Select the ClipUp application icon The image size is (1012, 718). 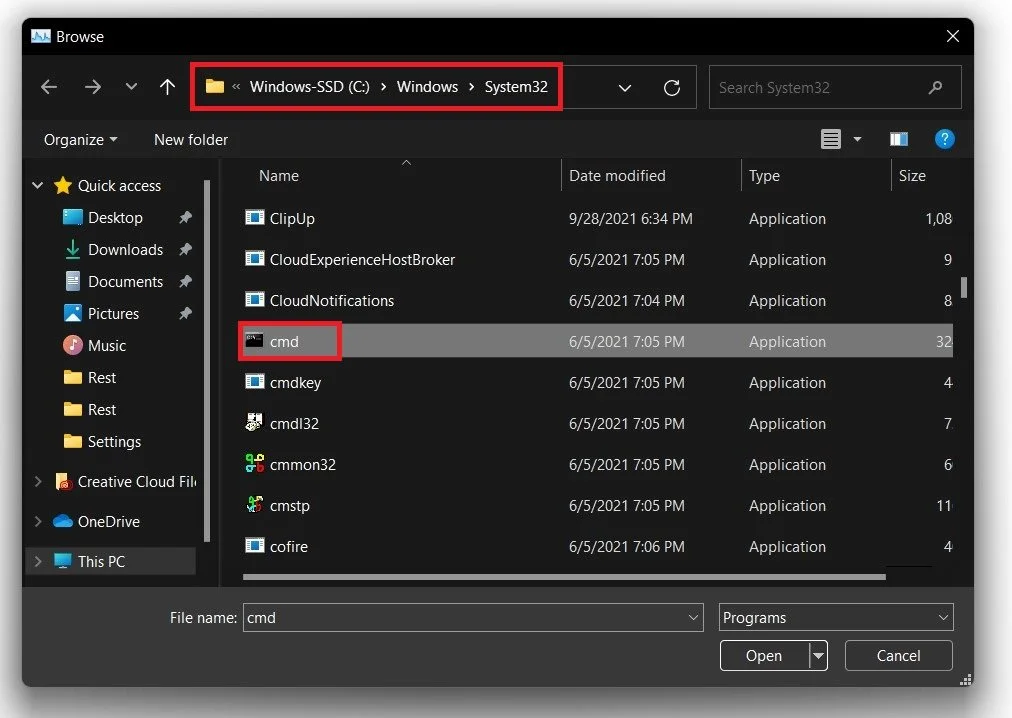[255, 218]
